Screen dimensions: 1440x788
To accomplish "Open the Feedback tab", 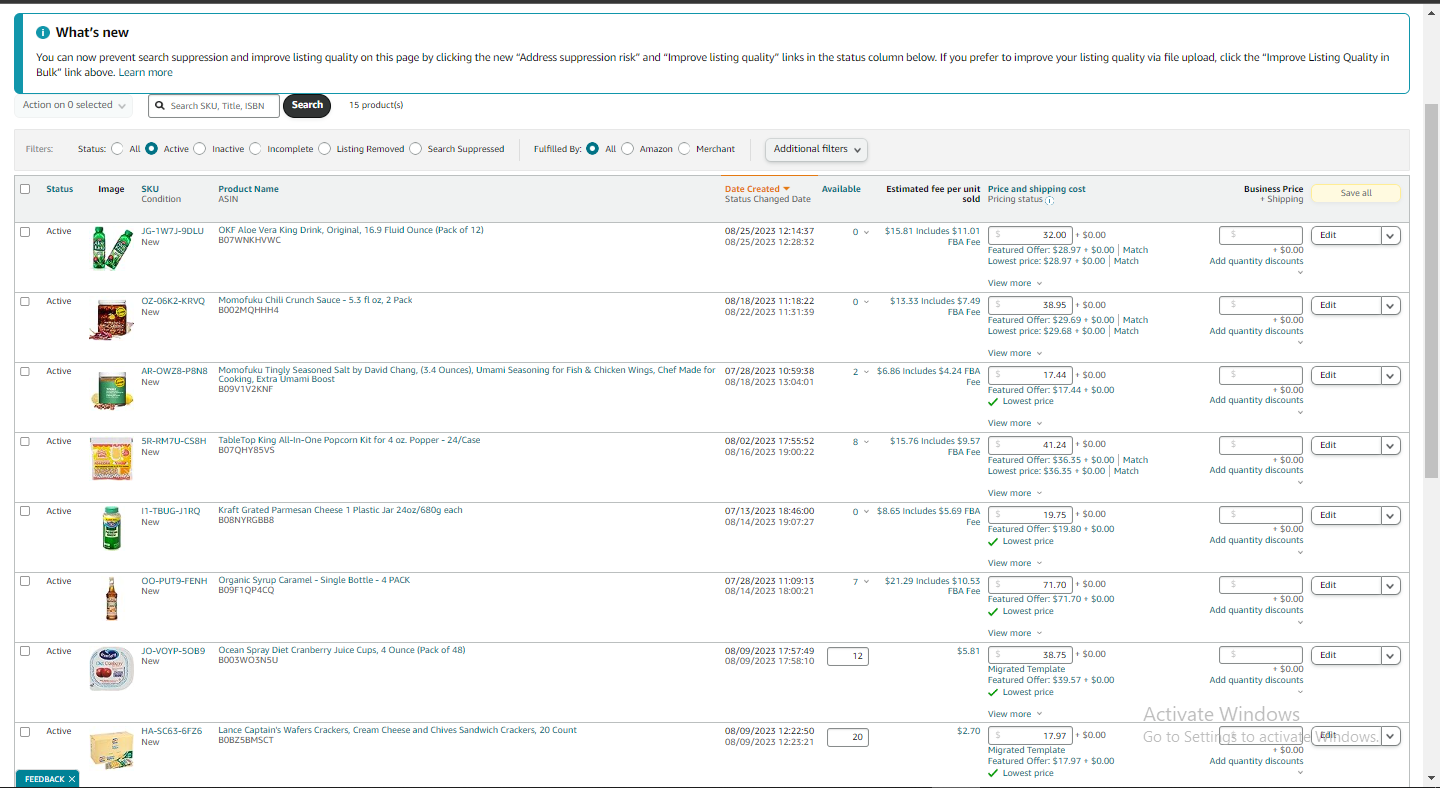I will 44,779.
